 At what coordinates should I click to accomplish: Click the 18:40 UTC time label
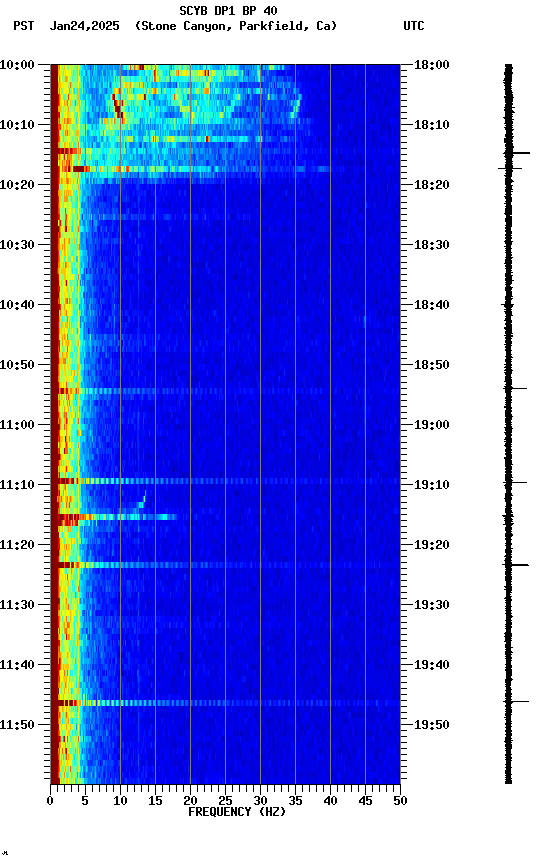(x=432, y=305)
